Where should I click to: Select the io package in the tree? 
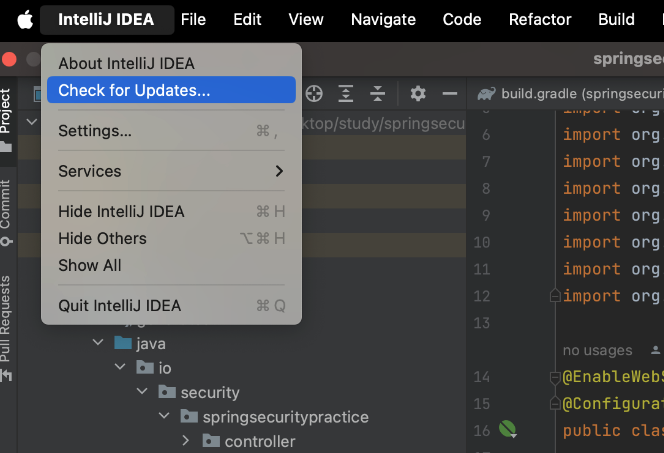(x=165, y=368)
